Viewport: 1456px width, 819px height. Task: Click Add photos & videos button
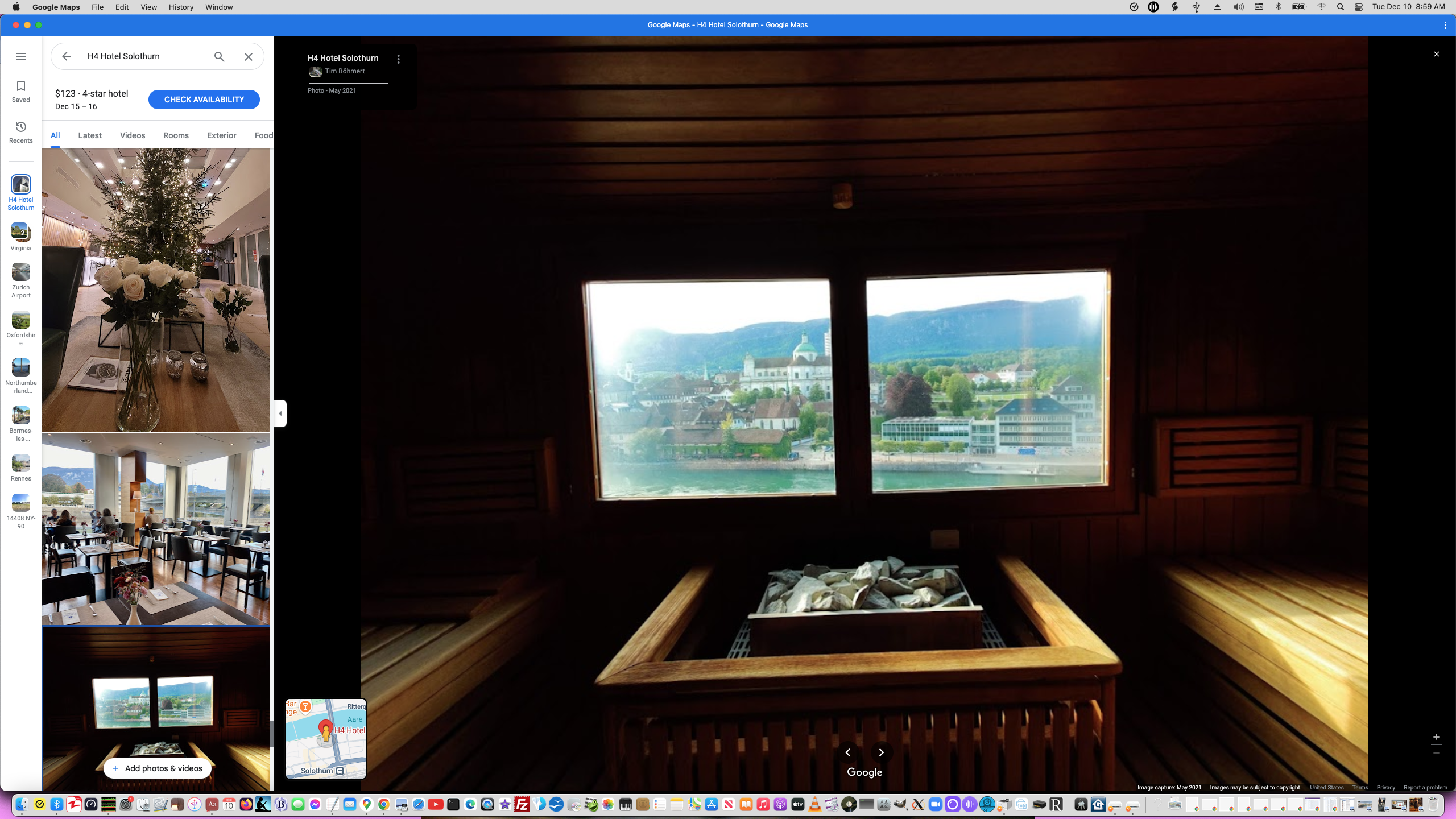157,768
